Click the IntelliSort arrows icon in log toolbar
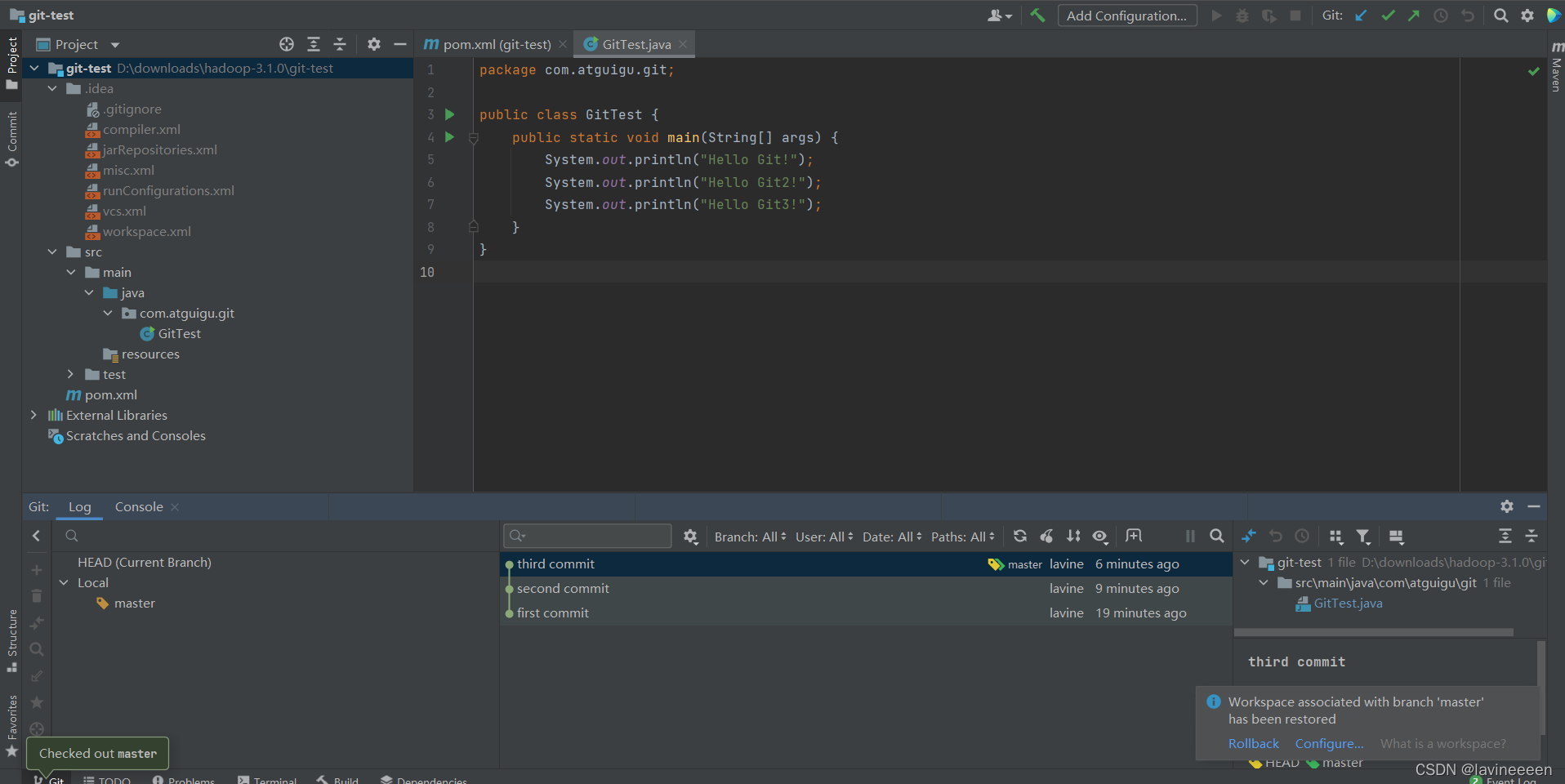Viewport: 1565px width, 784px height. pos(1074,537)
